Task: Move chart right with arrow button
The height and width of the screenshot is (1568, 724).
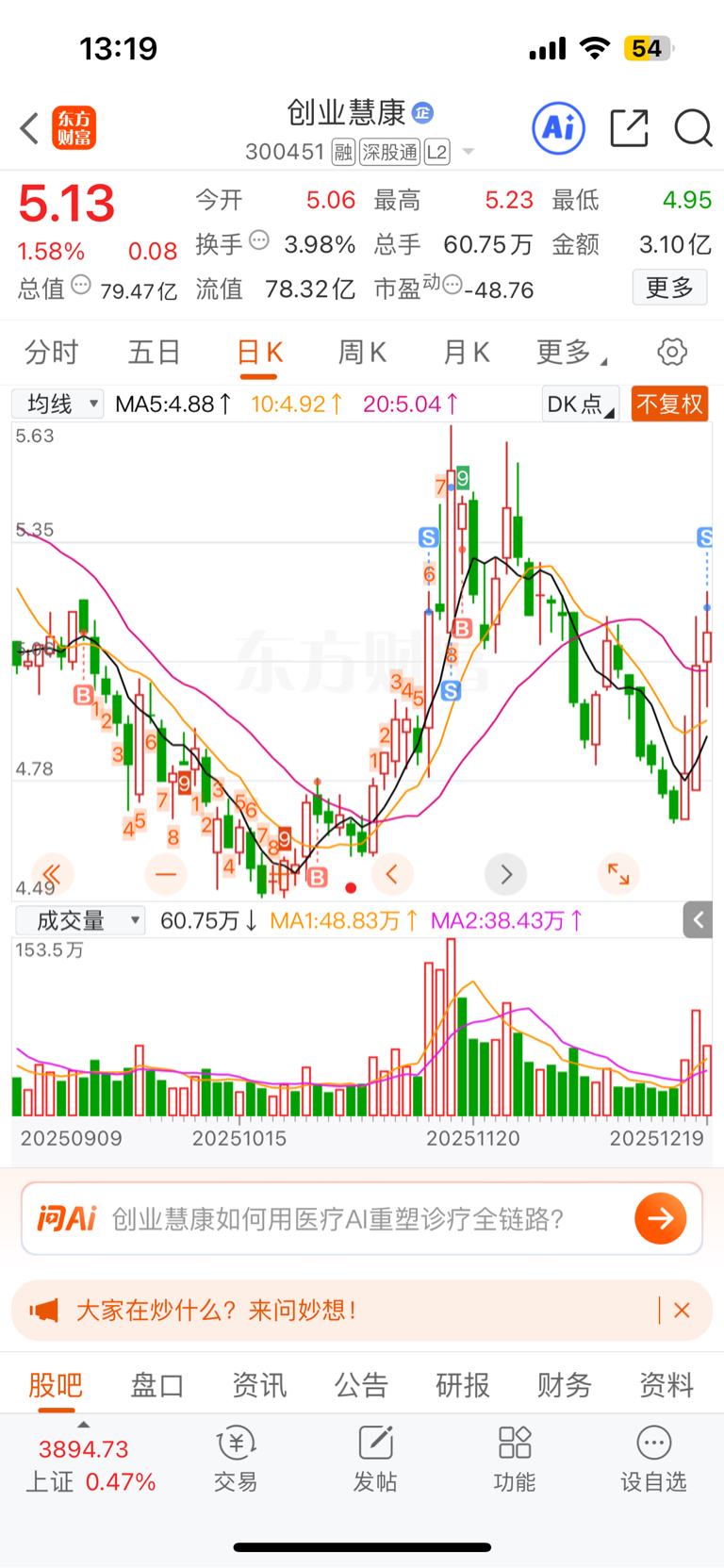Action: 505,875
